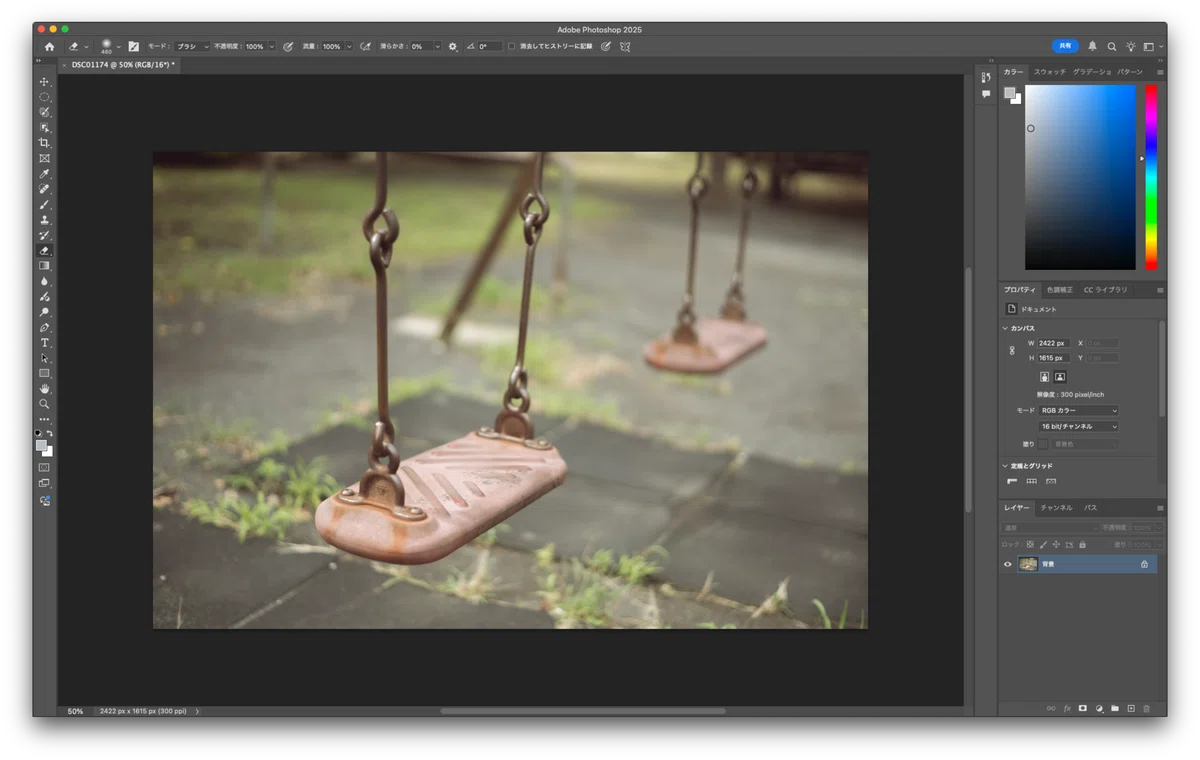1200x760 pixels.
Task: Select the Move tool
Action: click(44, 82)
